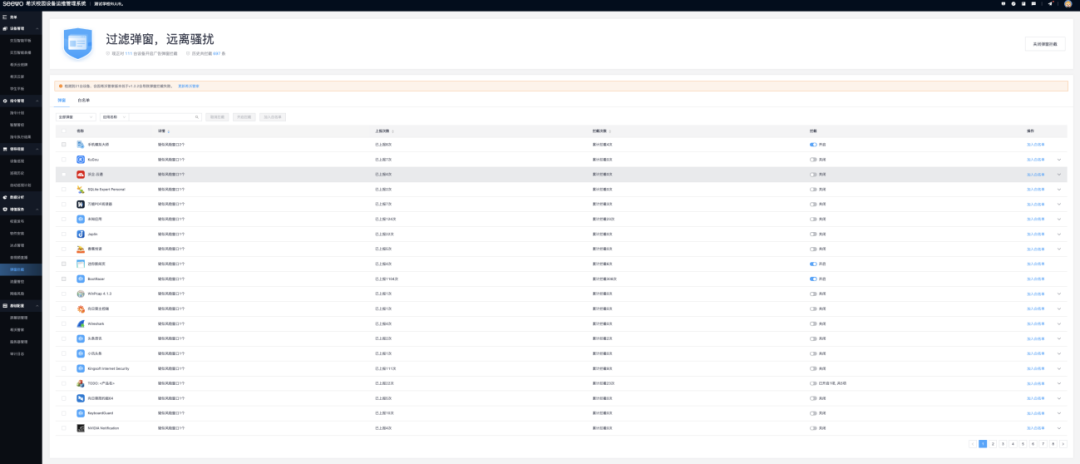Select the 弹窗 tab

[x=61, y=100]
